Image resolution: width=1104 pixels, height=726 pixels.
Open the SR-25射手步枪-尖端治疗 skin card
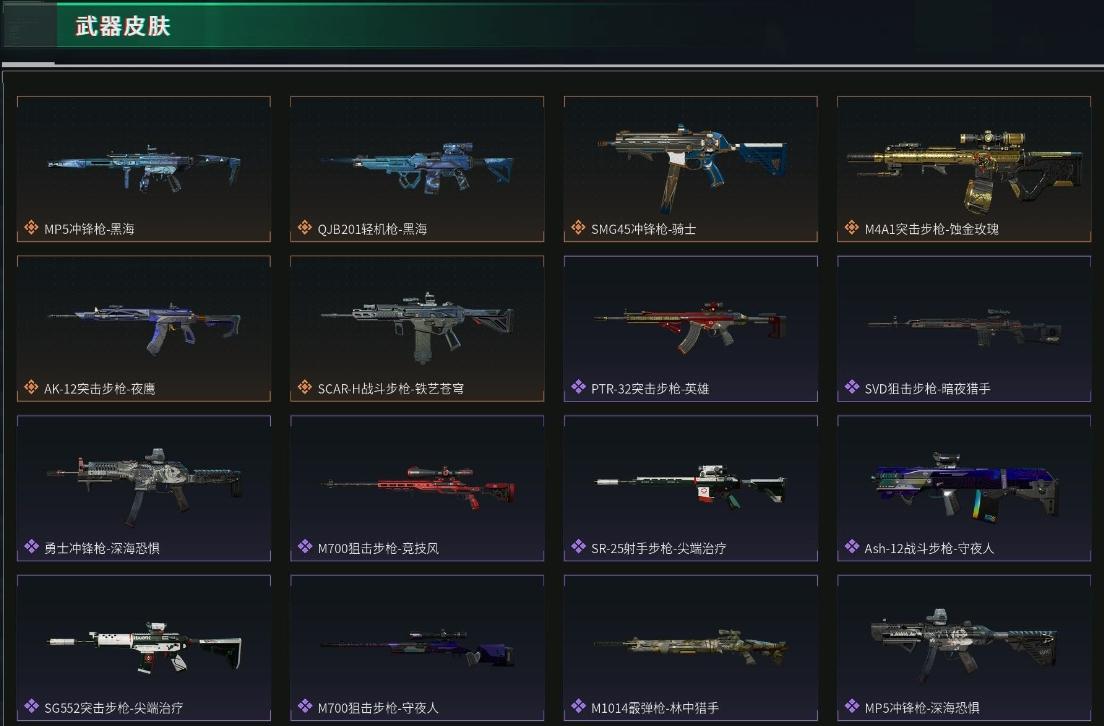coord(691,488)
